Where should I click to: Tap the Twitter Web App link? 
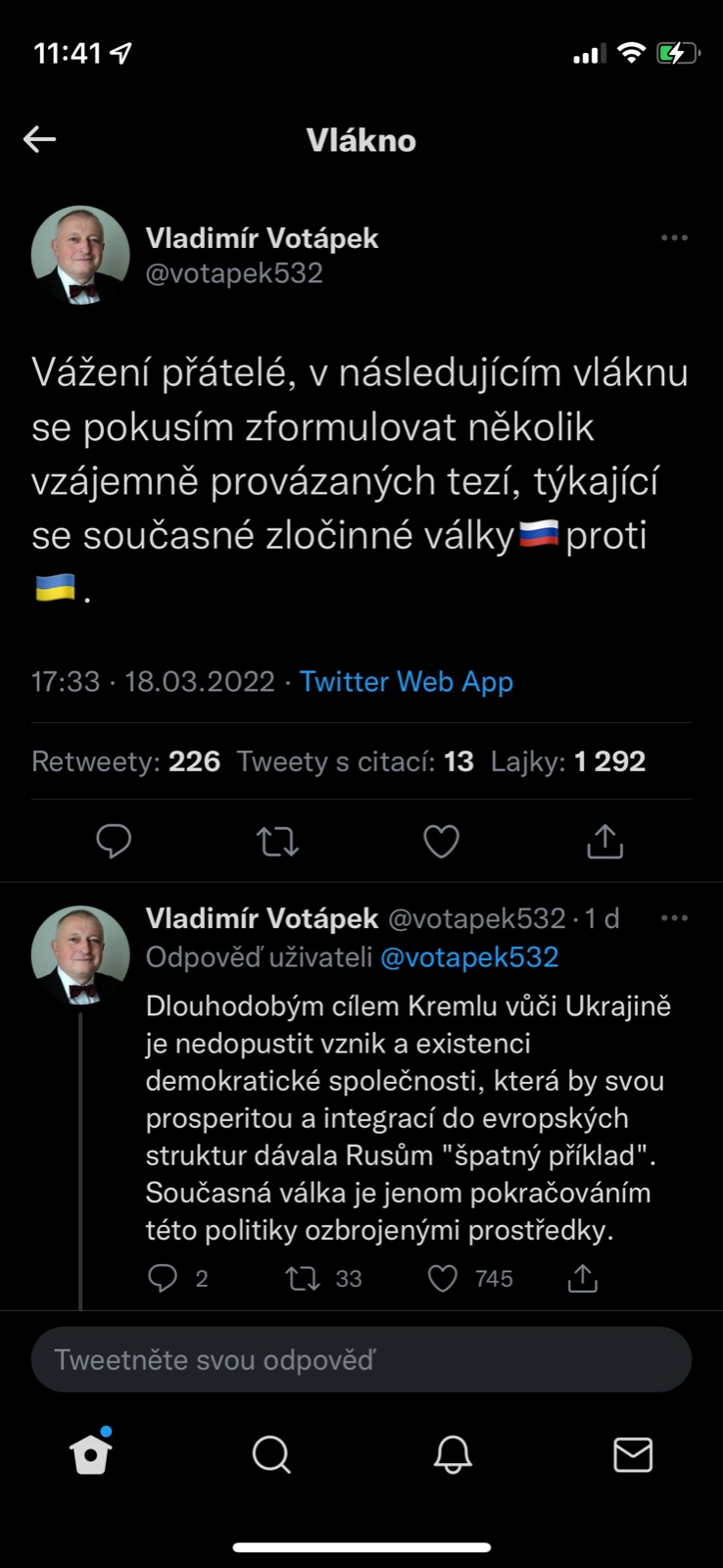pyautogui.click(x=407, y=681)
